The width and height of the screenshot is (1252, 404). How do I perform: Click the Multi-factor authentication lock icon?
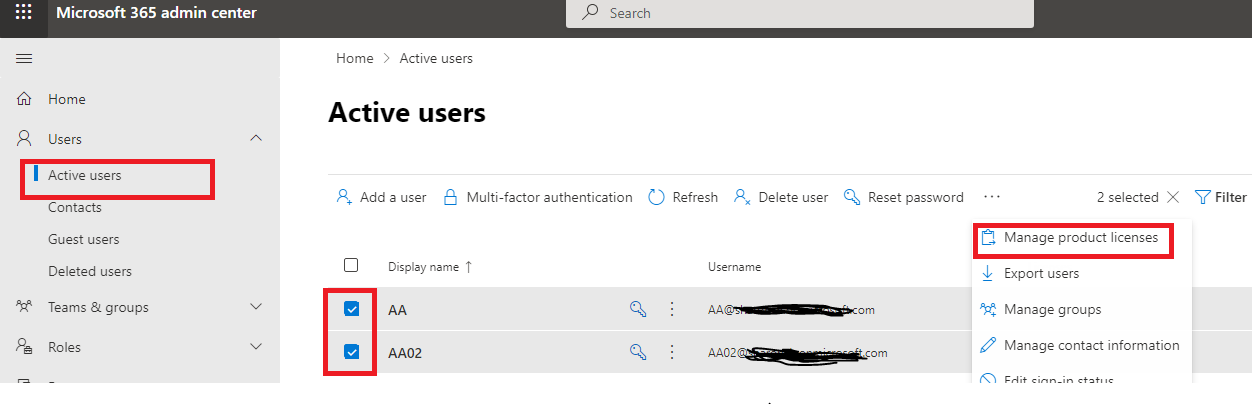pyautogui.click(x=450, y=197)
